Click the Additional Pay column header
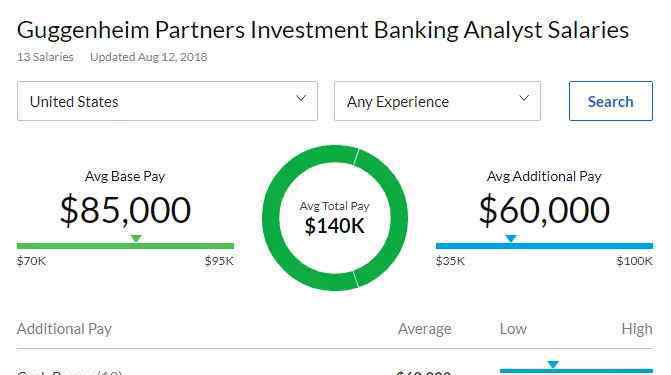The image size is (671, 375). pyautogui.click(x=64, y=329)
